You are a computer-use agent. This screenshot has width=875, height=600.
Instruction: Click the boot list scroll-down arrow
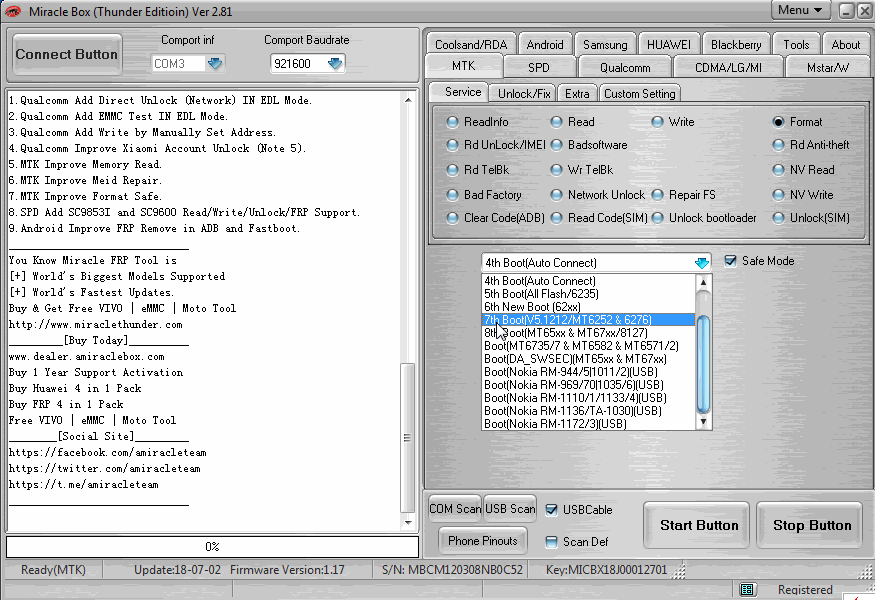click(x=704, y=422)
